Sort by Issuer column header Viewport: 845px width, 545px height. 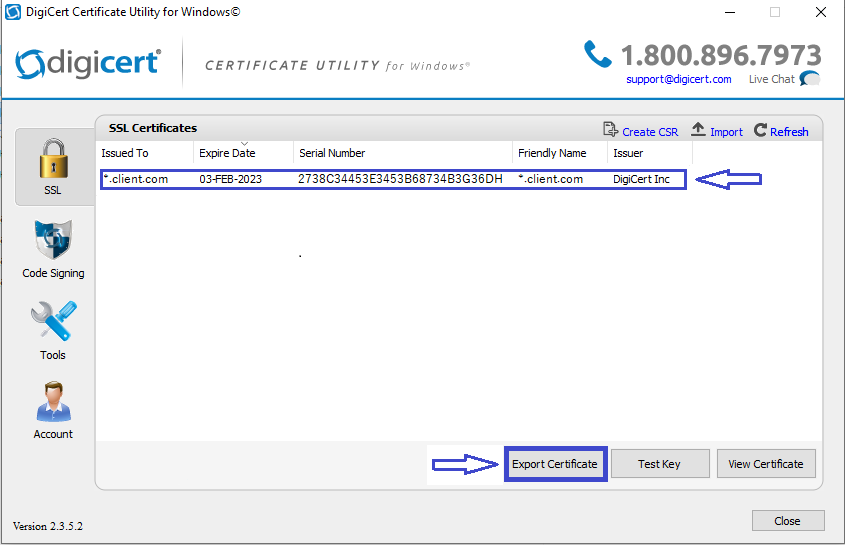click(x=650, y=153)
